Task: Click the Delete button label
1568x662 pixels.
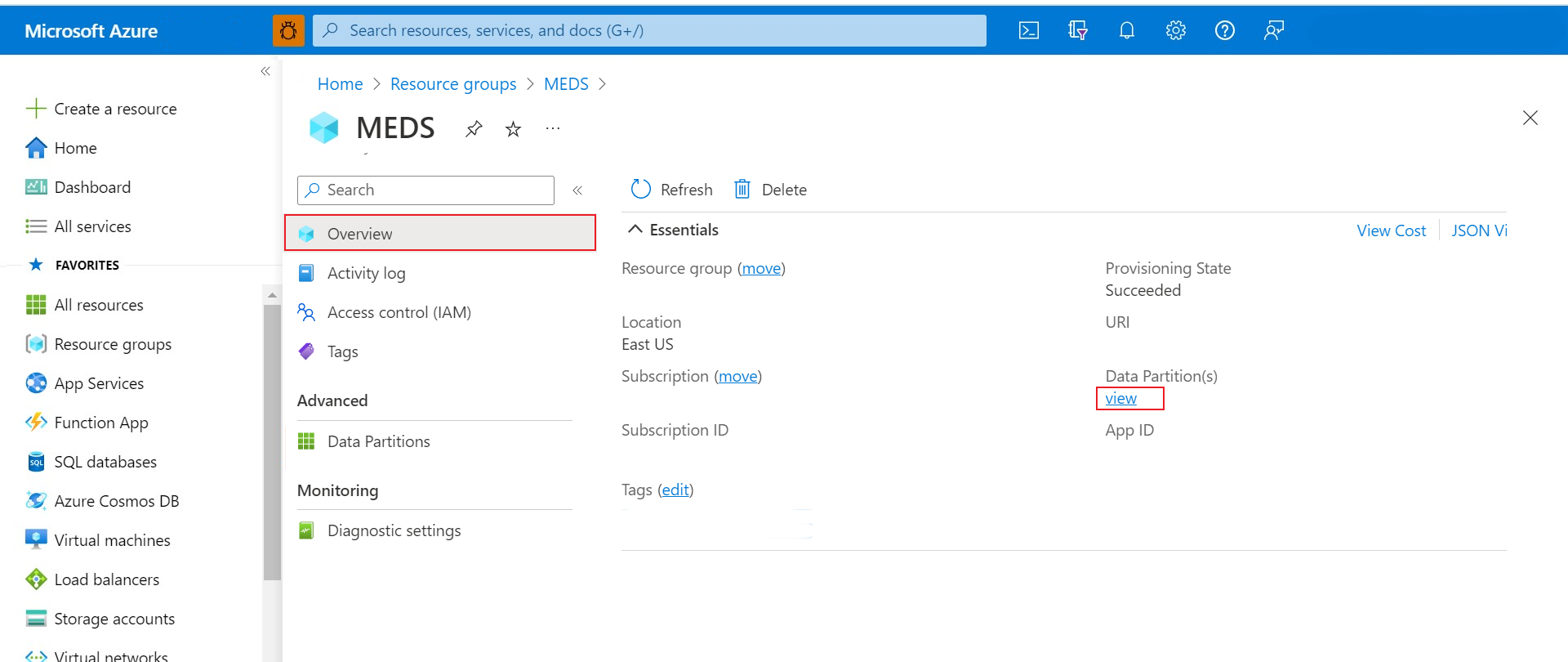Action: coord(784,190)
